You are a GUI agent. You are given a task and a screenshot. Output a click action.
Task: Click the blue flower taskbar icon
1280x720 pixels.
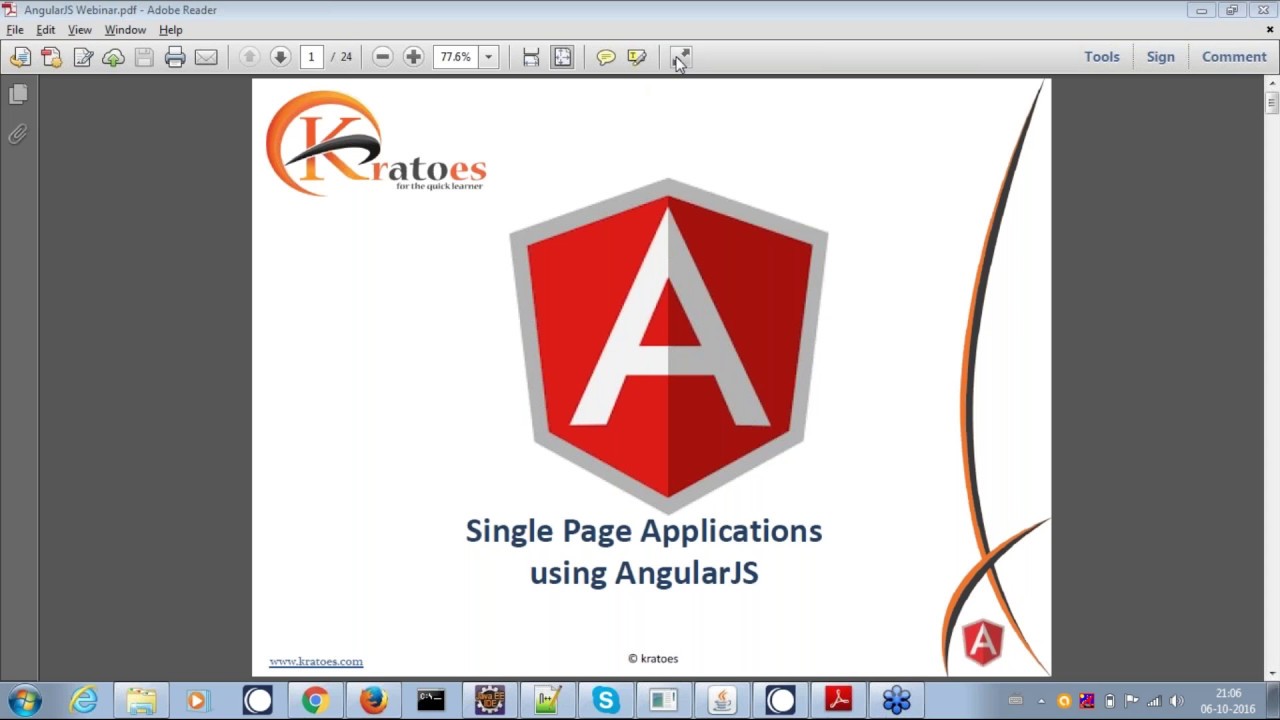click(896, 700)
